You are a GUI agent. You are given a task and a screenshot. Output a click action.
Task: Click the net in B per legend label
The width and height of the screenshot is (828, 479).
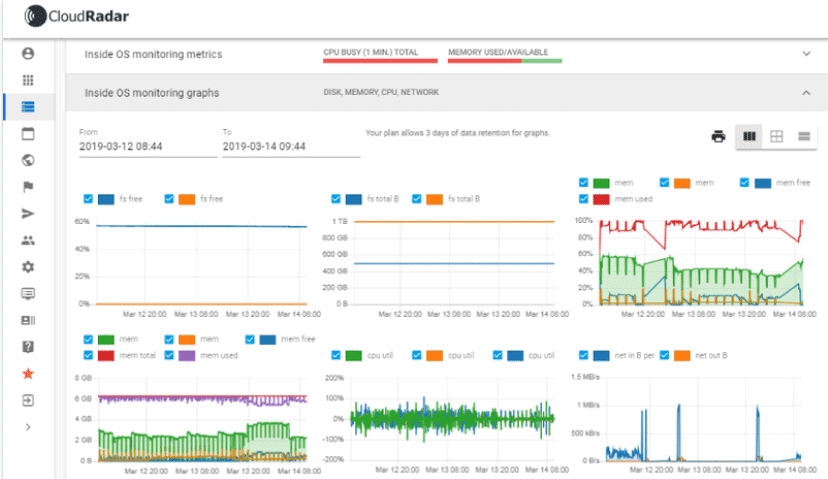[634, 355]
